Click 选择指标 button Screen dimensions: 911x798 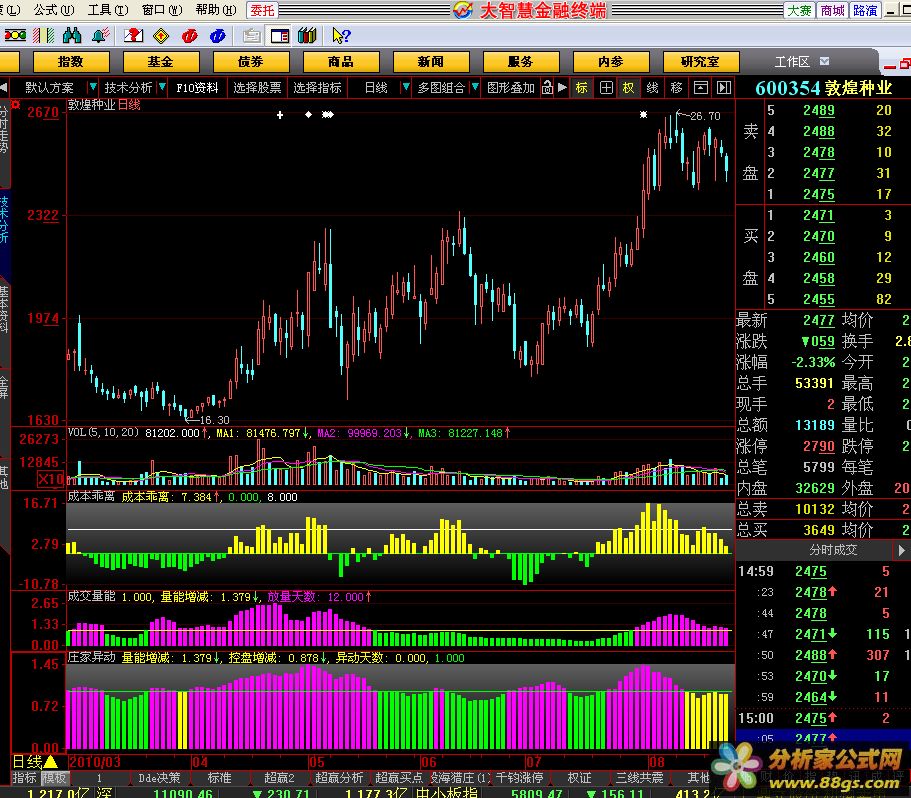point(317,88)
